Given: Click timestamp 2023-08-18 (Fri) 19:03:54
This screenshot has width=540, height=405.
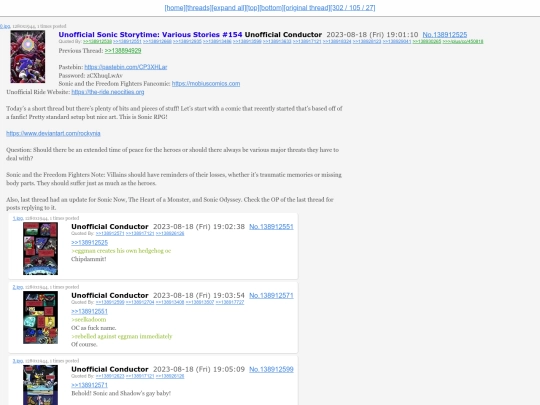Looking at the screenshot, I should click(x=199, y=295).
